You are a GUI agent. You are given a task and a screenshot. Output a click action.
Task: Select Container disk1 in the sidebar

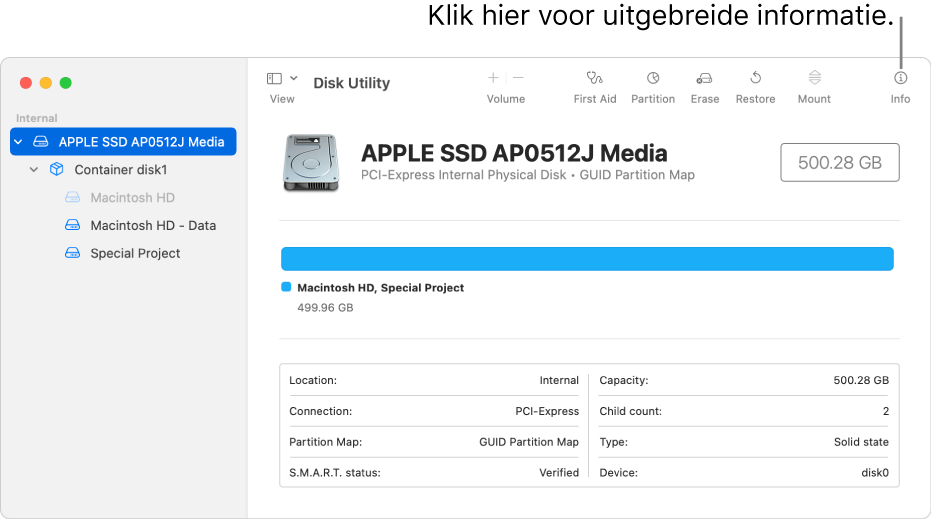[x=121, y=170]
